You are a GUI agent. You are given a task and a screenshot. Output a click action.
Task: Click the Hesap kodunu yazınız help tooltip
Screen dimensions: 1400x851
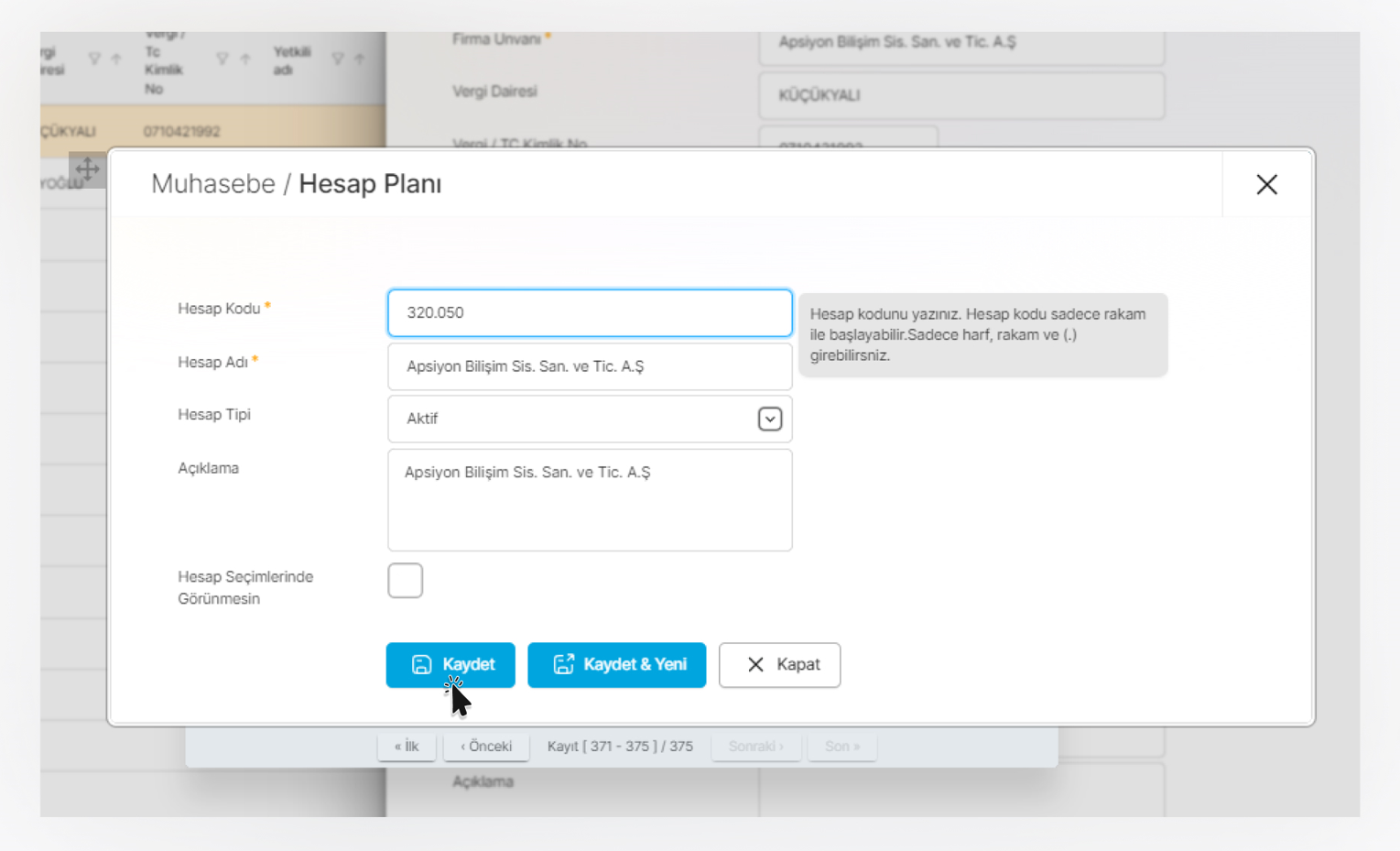click(982, 334)
